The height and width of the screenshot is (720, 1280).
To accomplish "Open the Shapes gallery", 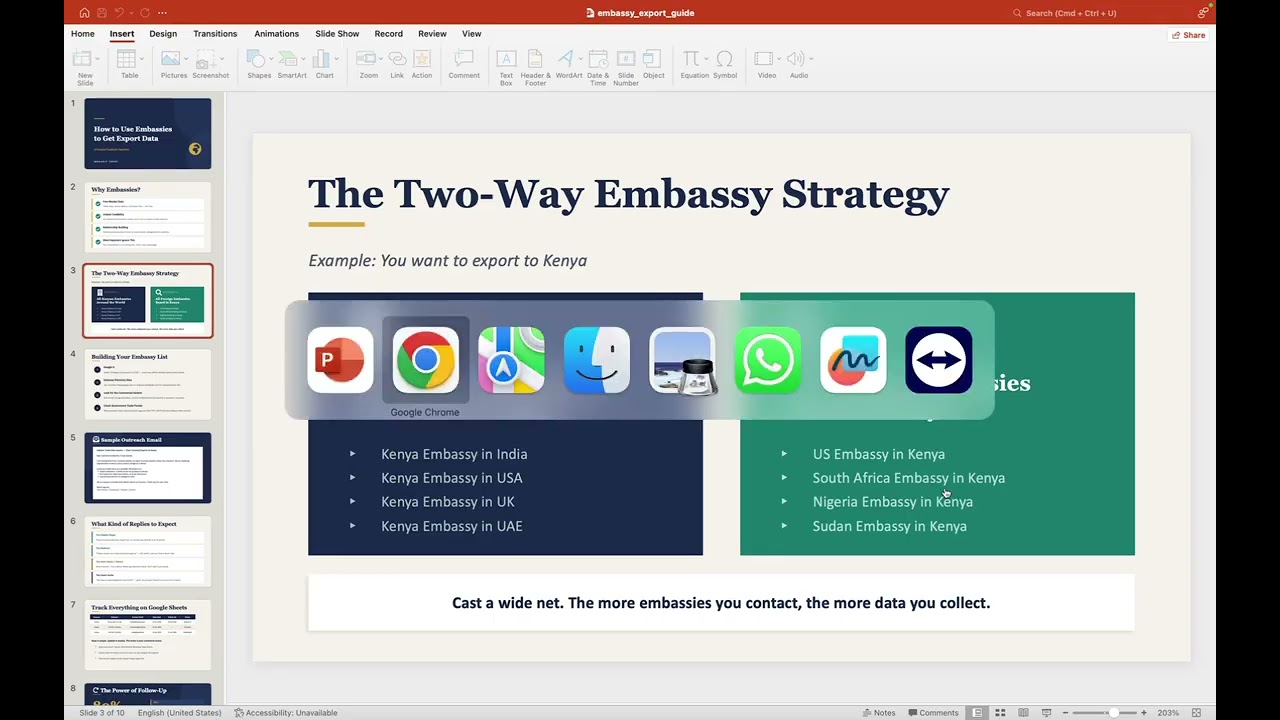I will [258, 65].
